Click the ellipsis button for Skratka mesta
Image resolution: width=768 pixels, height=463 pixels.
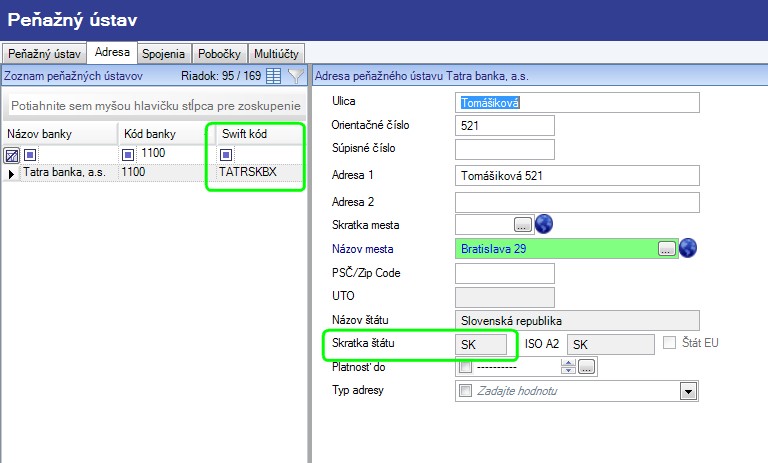[522, 224]
